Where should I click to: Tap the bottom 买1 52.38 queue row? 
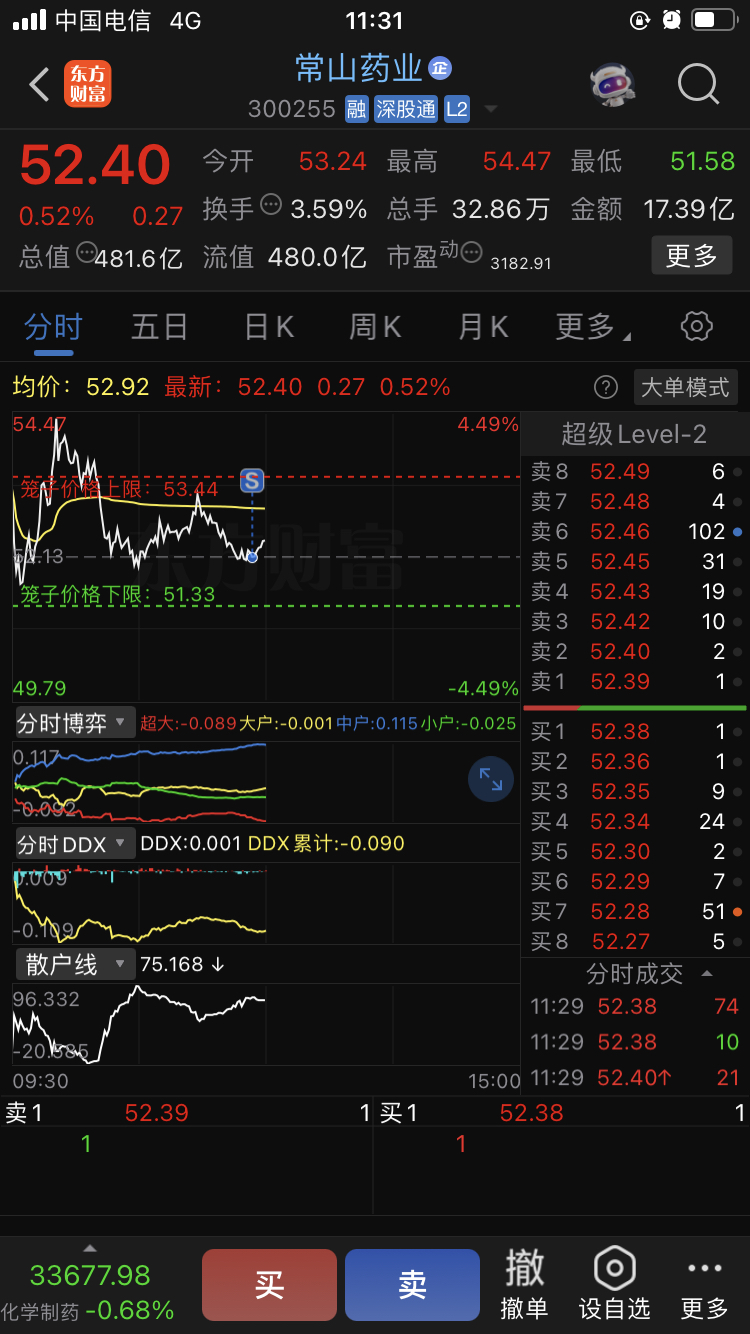point(562,1113)
